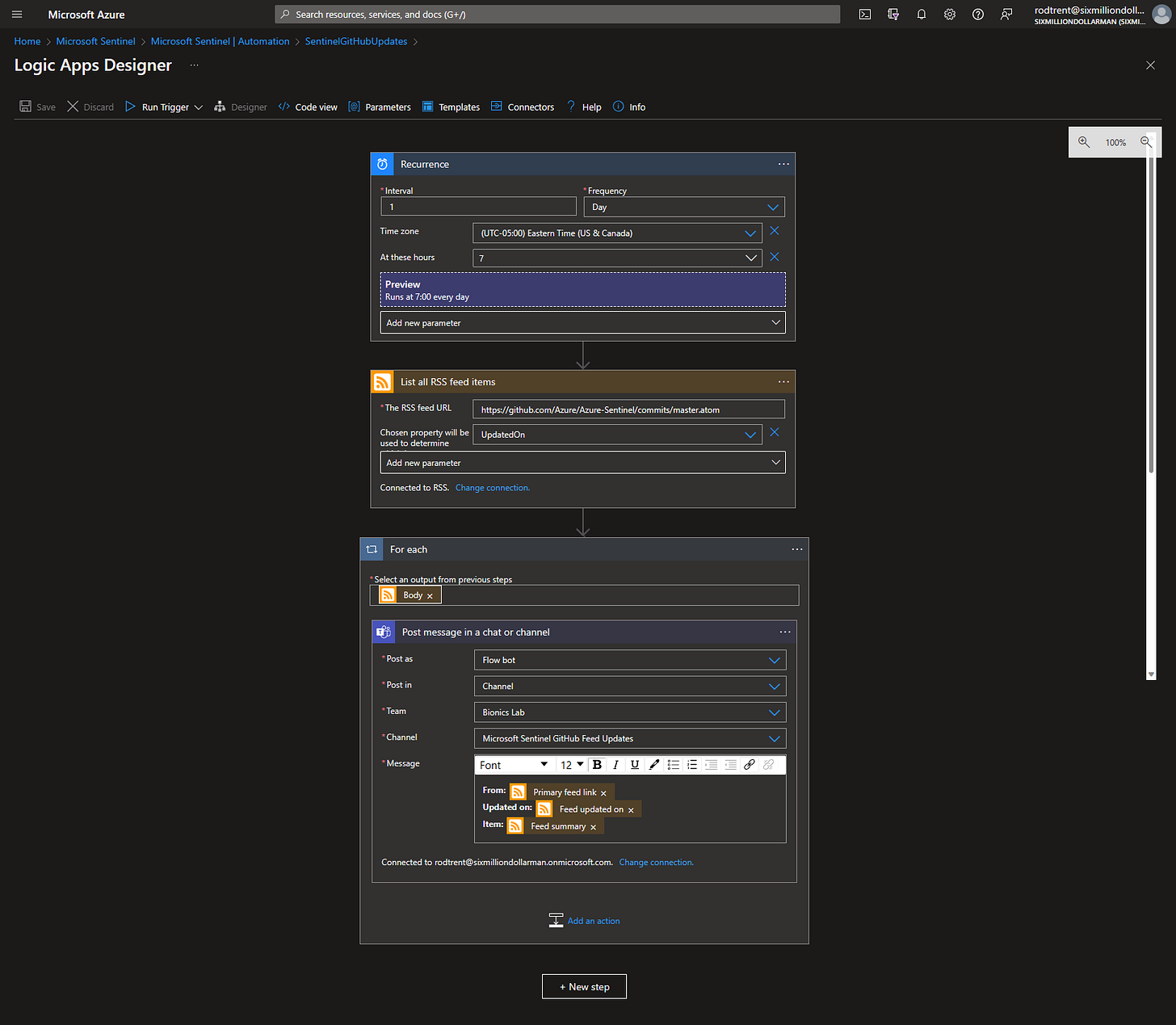Go to Microsoft Sentinel breadcrumb
Screen dimensions: 1176x1025
pos(96,41)
